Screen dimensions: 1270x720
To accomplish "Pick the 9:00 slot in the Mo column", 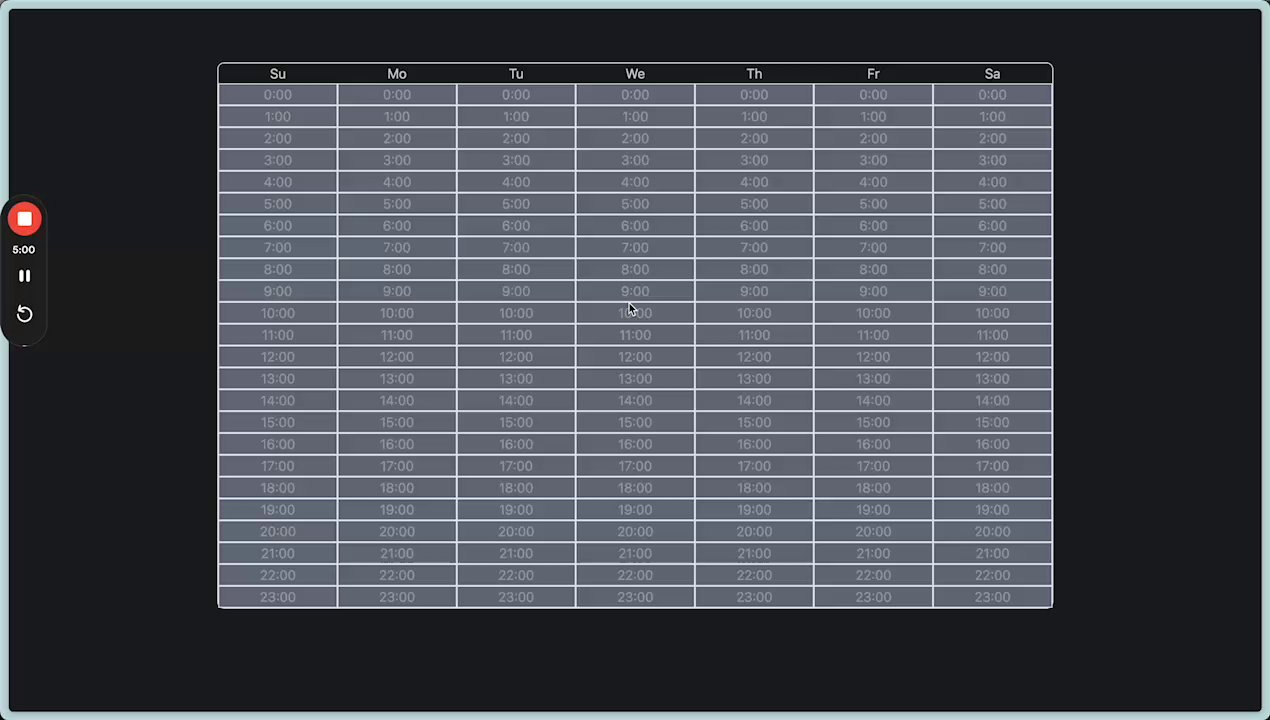I will click(x=397, y=292).
